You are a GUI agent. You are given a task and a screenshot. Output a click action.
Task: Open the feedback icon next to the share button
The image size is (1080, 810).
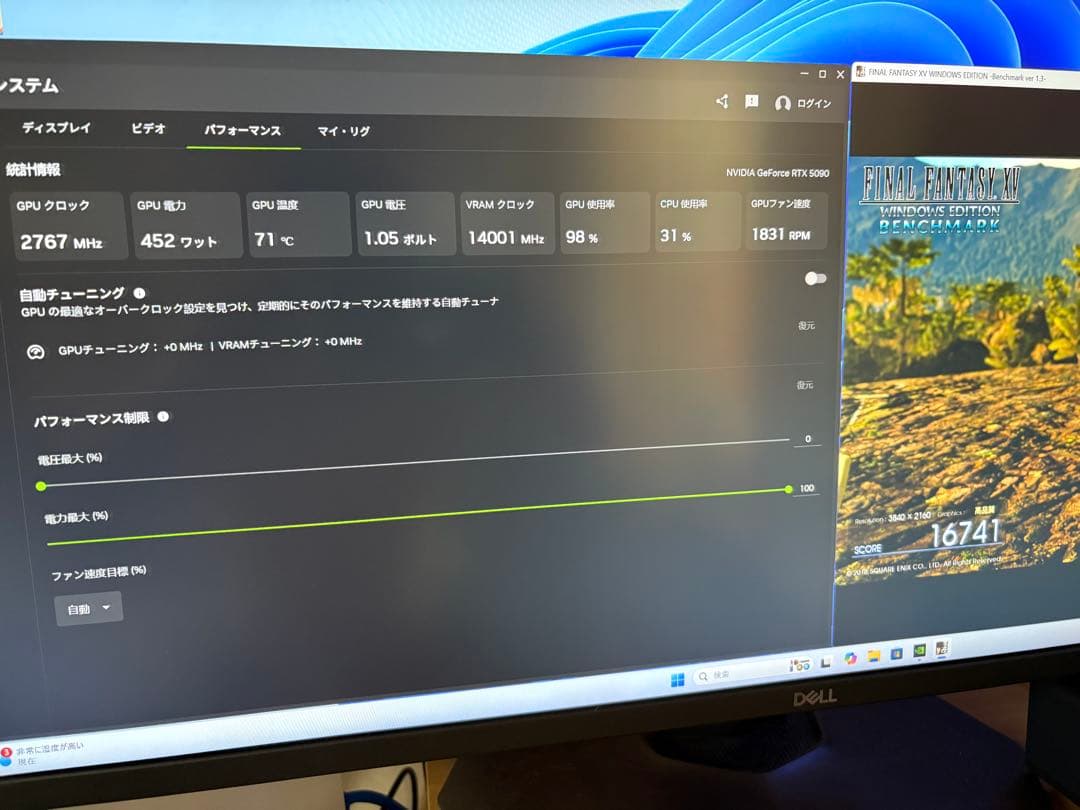(x=751, y=101)
